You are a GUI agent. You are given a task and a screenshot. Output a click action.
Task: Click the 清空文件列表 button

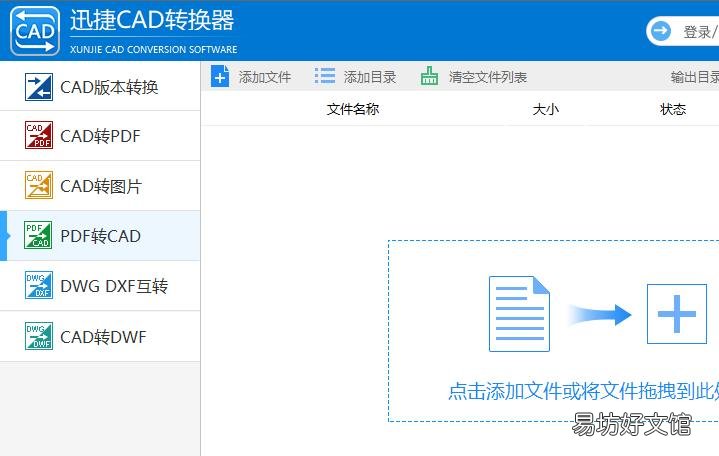474,77
